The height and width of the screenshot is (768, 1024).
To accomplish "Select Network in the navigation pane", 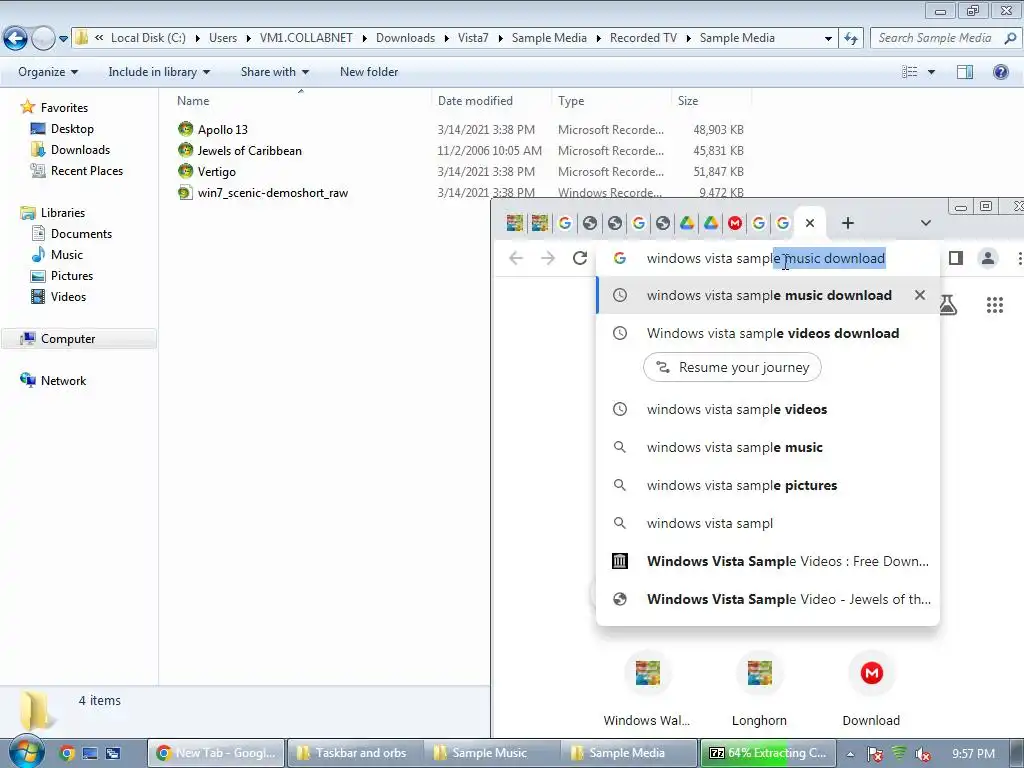I will point(63,380).
